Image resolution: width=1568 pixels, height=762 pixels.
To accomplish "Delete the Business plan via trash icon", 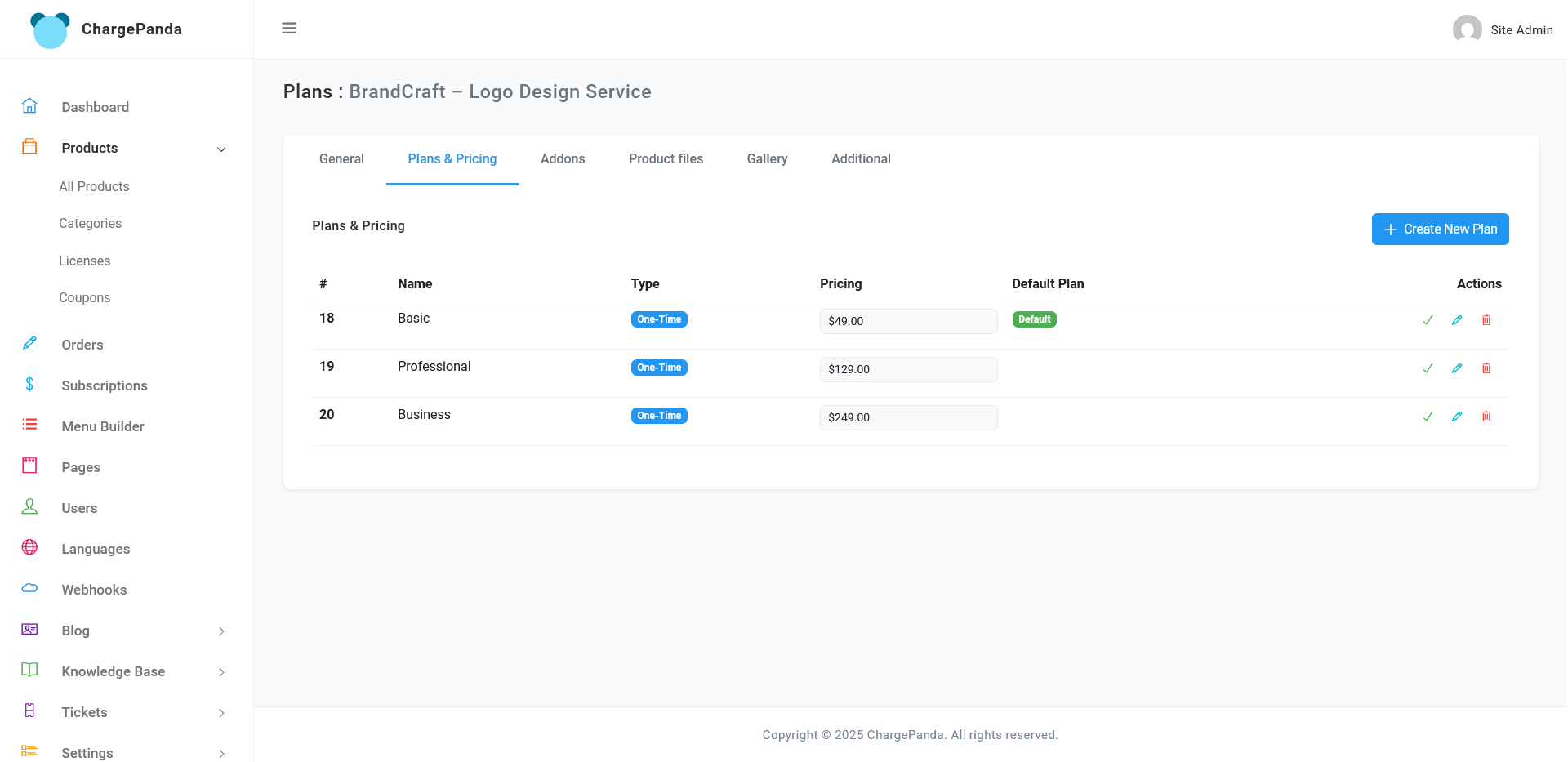I will [1486, 417].
